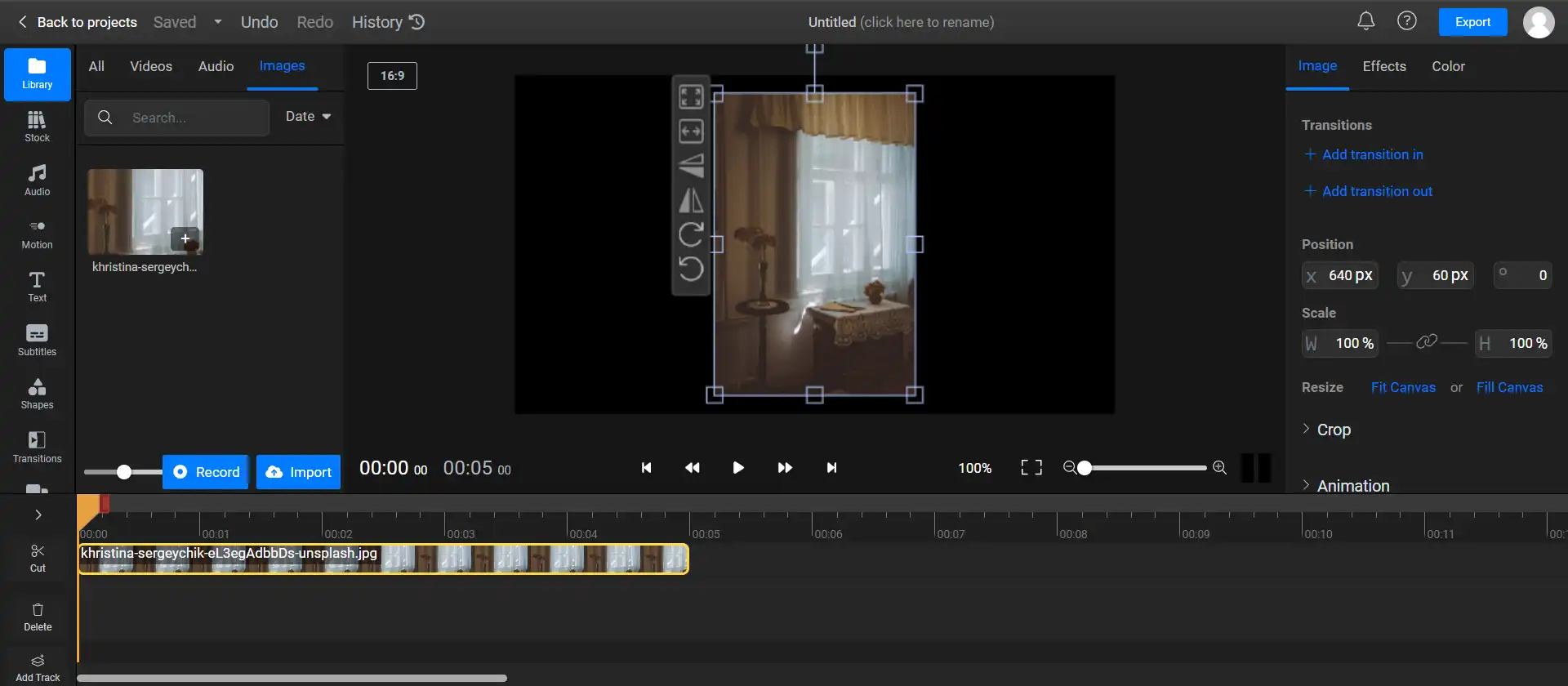Click the timeline horizontal scrollbar
The width and height of the screenshot is (1568, 686).
click(x=292, y=678)
